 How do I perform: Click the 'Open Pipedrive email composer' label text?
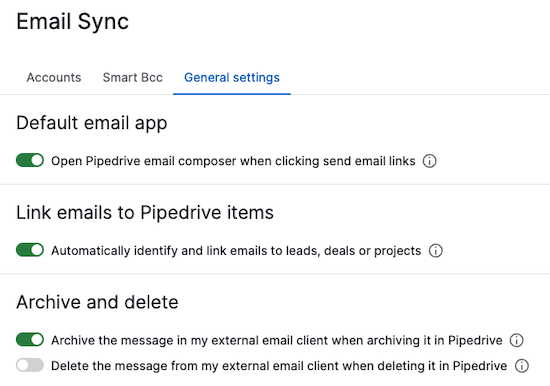pyautogui.click(x=233, y=161)
